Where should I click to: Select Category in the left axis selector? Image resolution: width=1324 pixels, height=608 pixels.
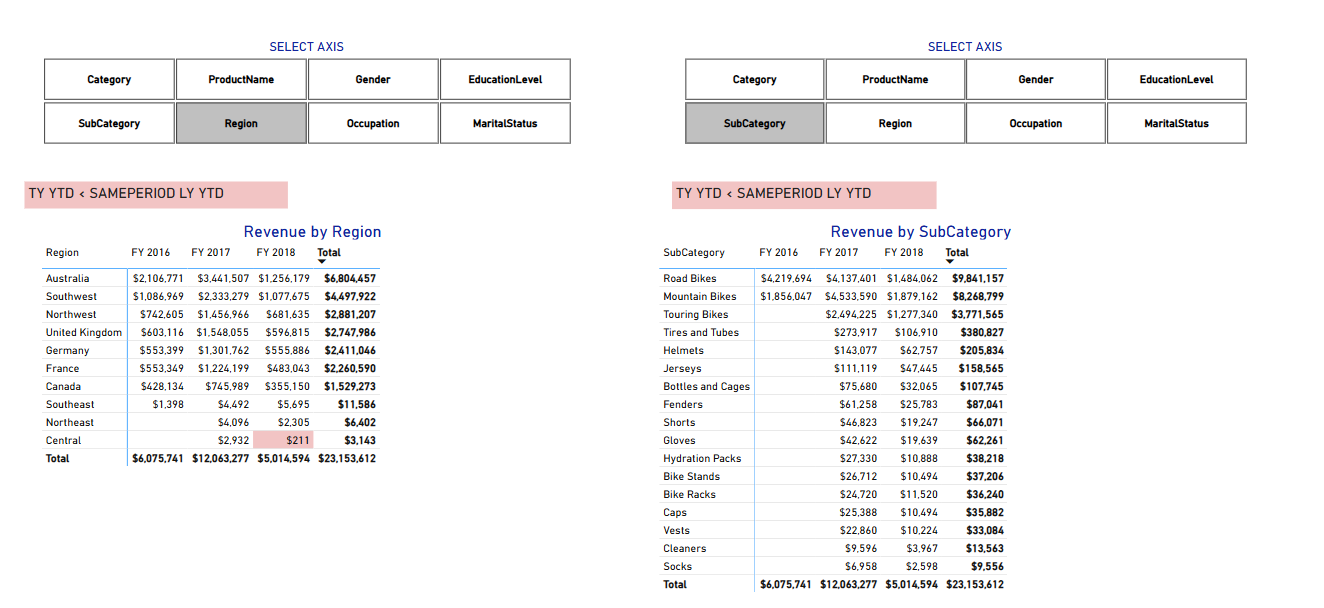(109, 79)
